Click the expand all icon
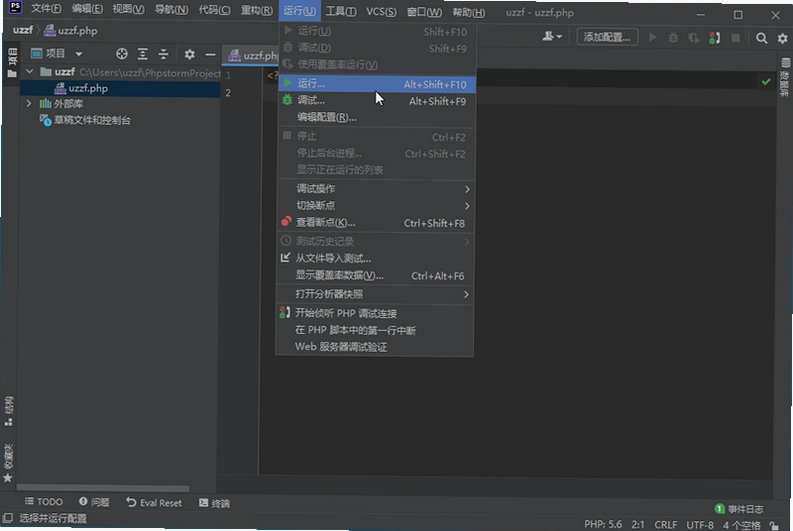 coord(143,54)
